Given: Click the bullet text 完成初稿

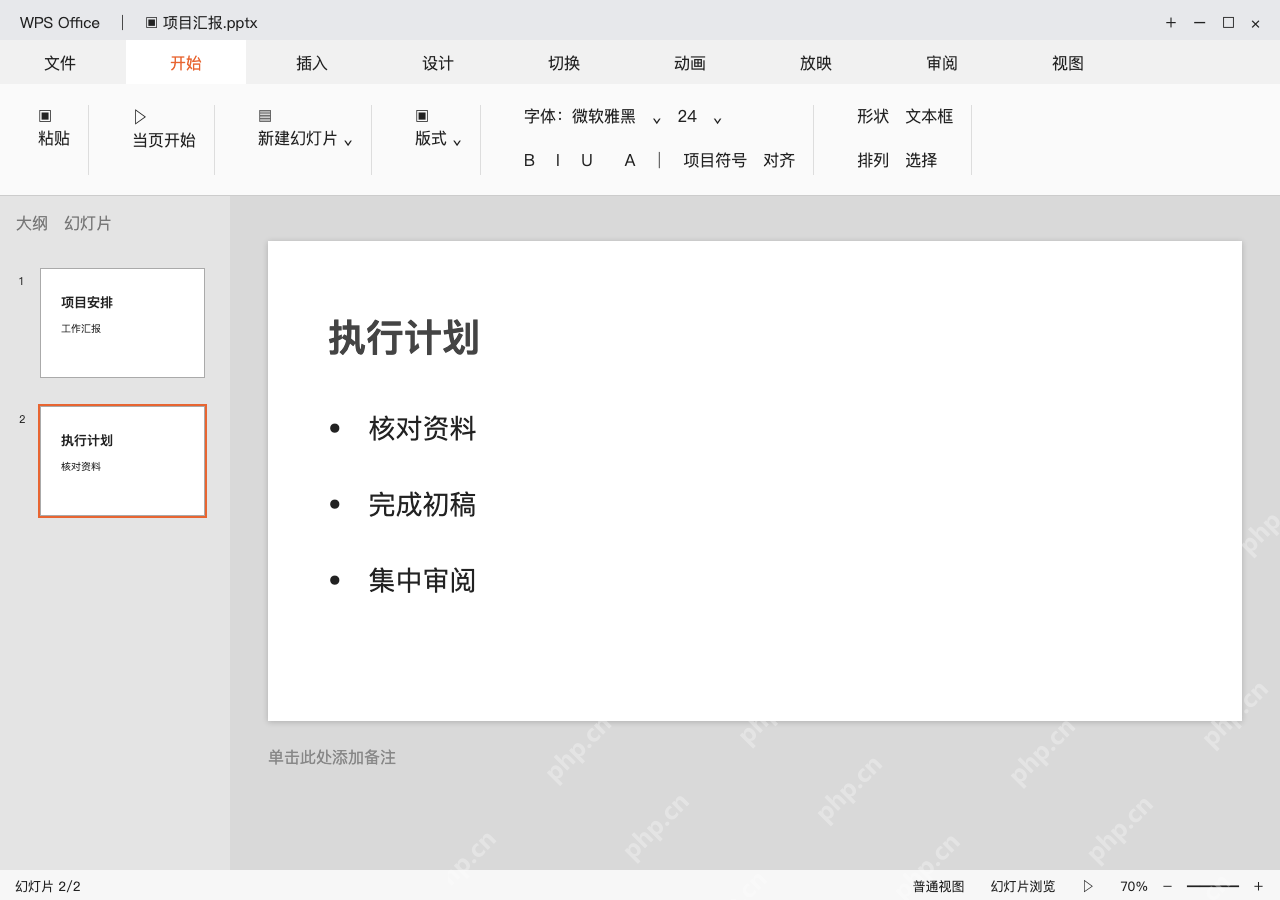Looking at the screenshot, I should tap(422, 504).
